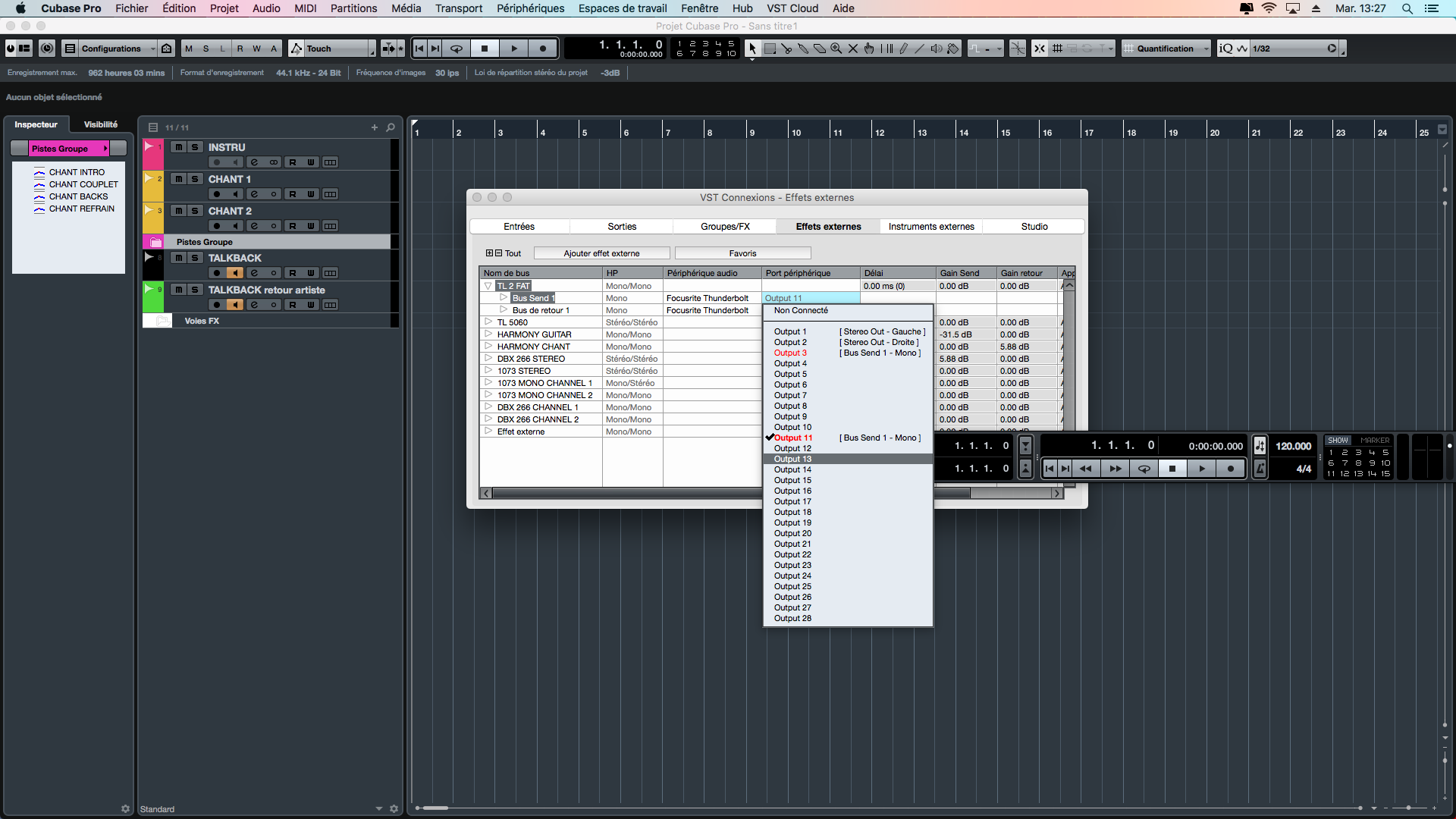Open the Edit Channel settings for CHANT 1
This screenshot has height=819, width=1456.
click(x=254, y=193)
